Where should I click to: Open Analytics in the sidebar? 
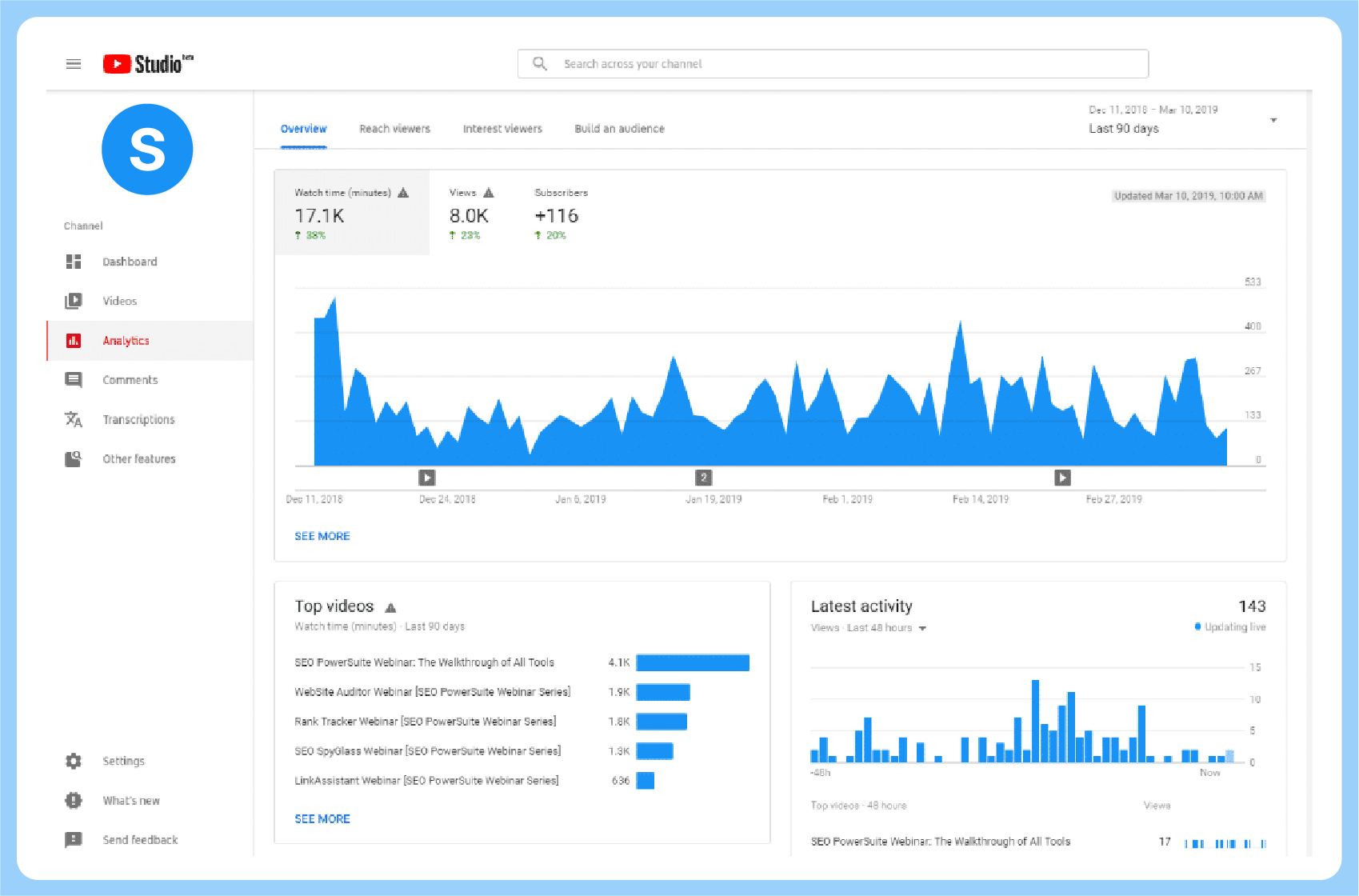click(150, 341)
